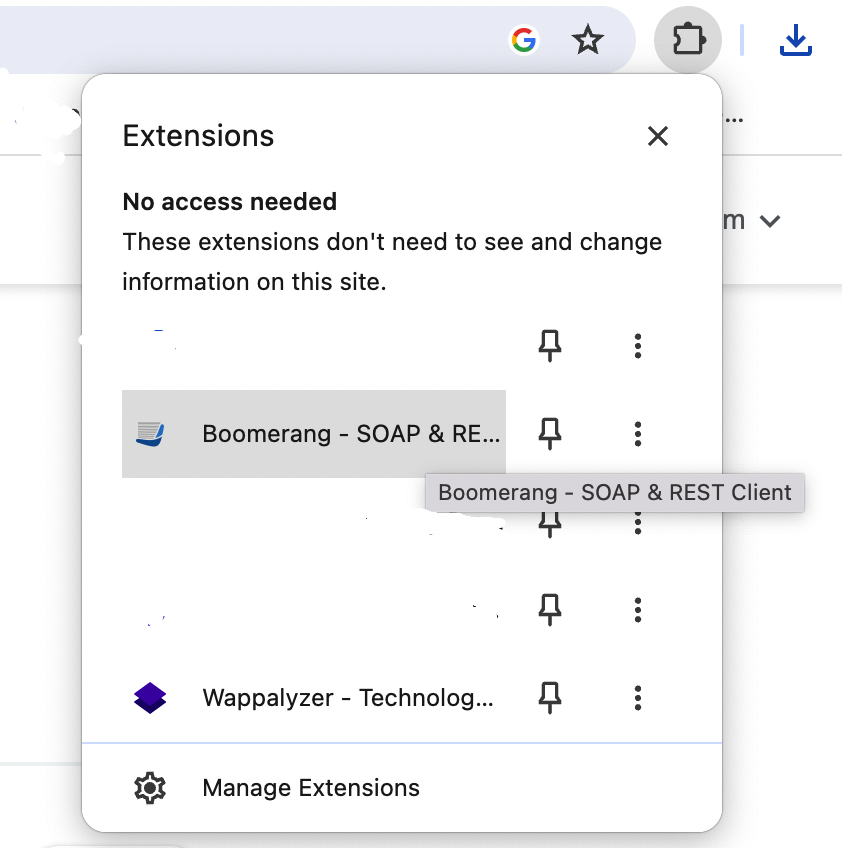The image size is (842, 848).
Task: Click the Boomerang extension icon
Action: [150, 434]
